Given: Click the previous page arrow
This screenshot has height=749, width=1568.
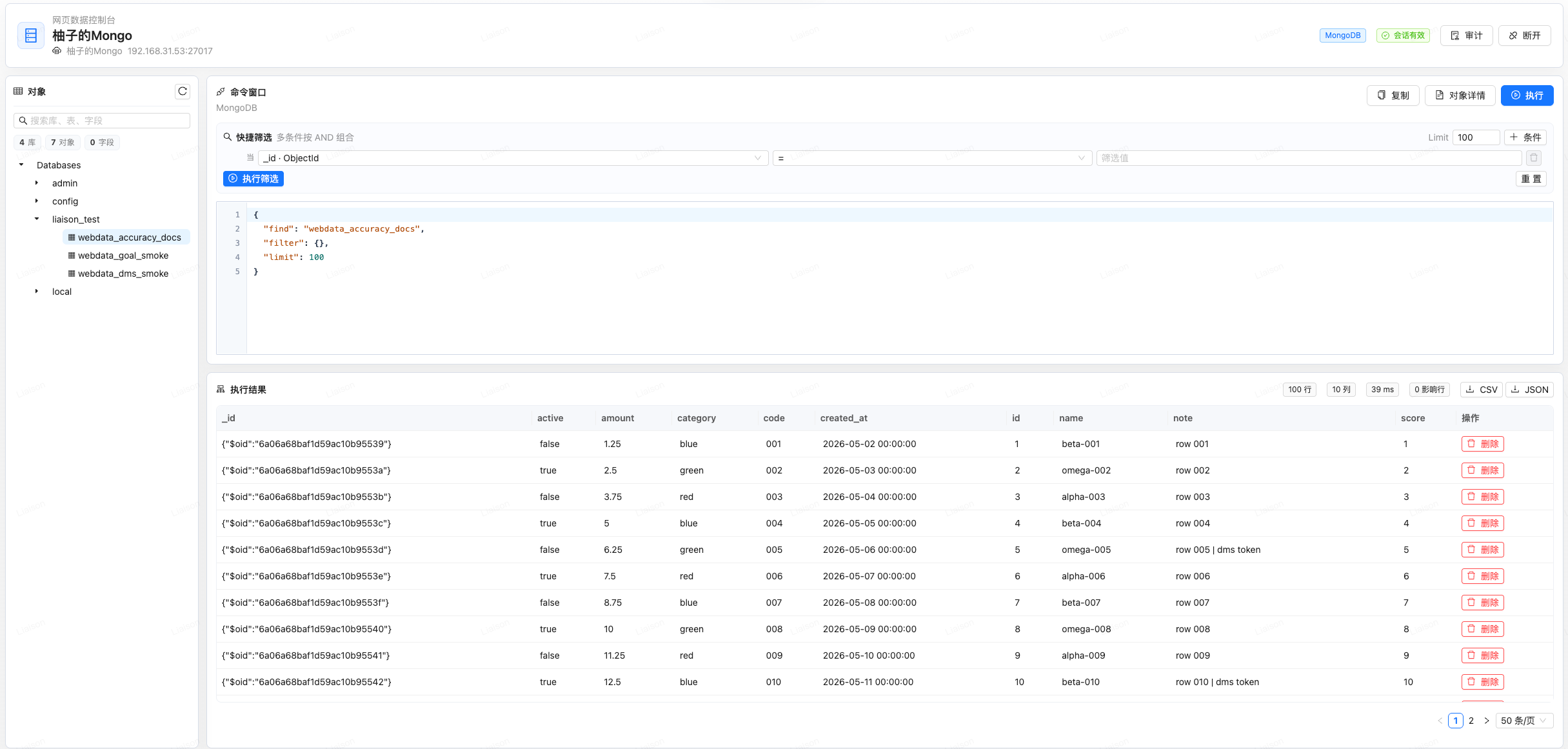Looking at the screenshot, I should [1440, 721].
